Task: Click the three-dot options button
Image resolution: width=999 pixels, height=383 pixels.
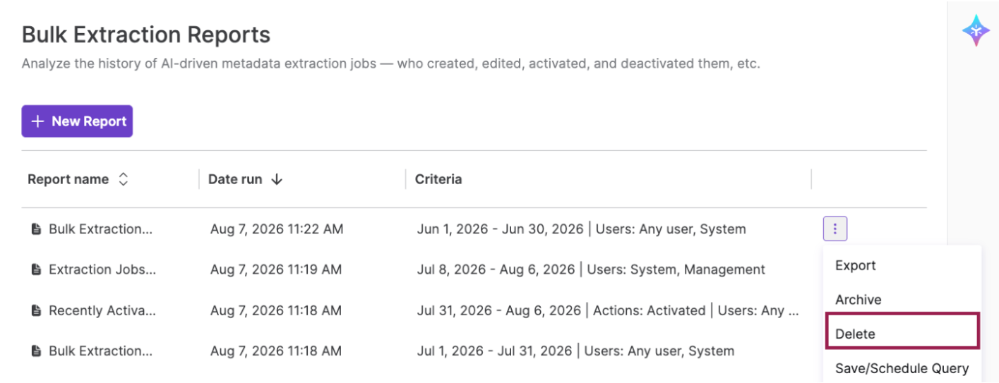Action: tap(835, 229)
